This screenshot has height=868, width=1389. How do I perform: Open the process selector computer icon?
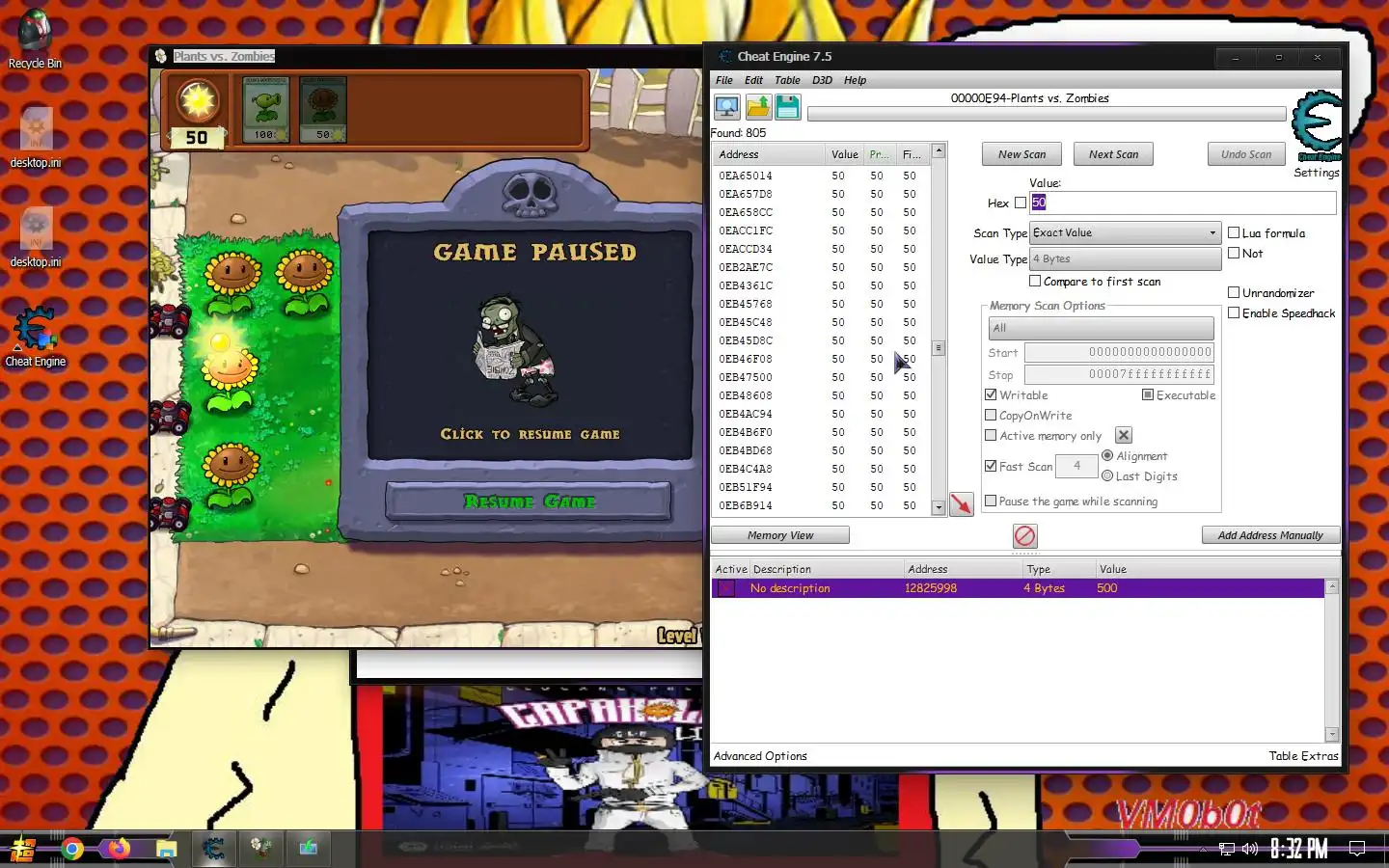coord(727,107)
